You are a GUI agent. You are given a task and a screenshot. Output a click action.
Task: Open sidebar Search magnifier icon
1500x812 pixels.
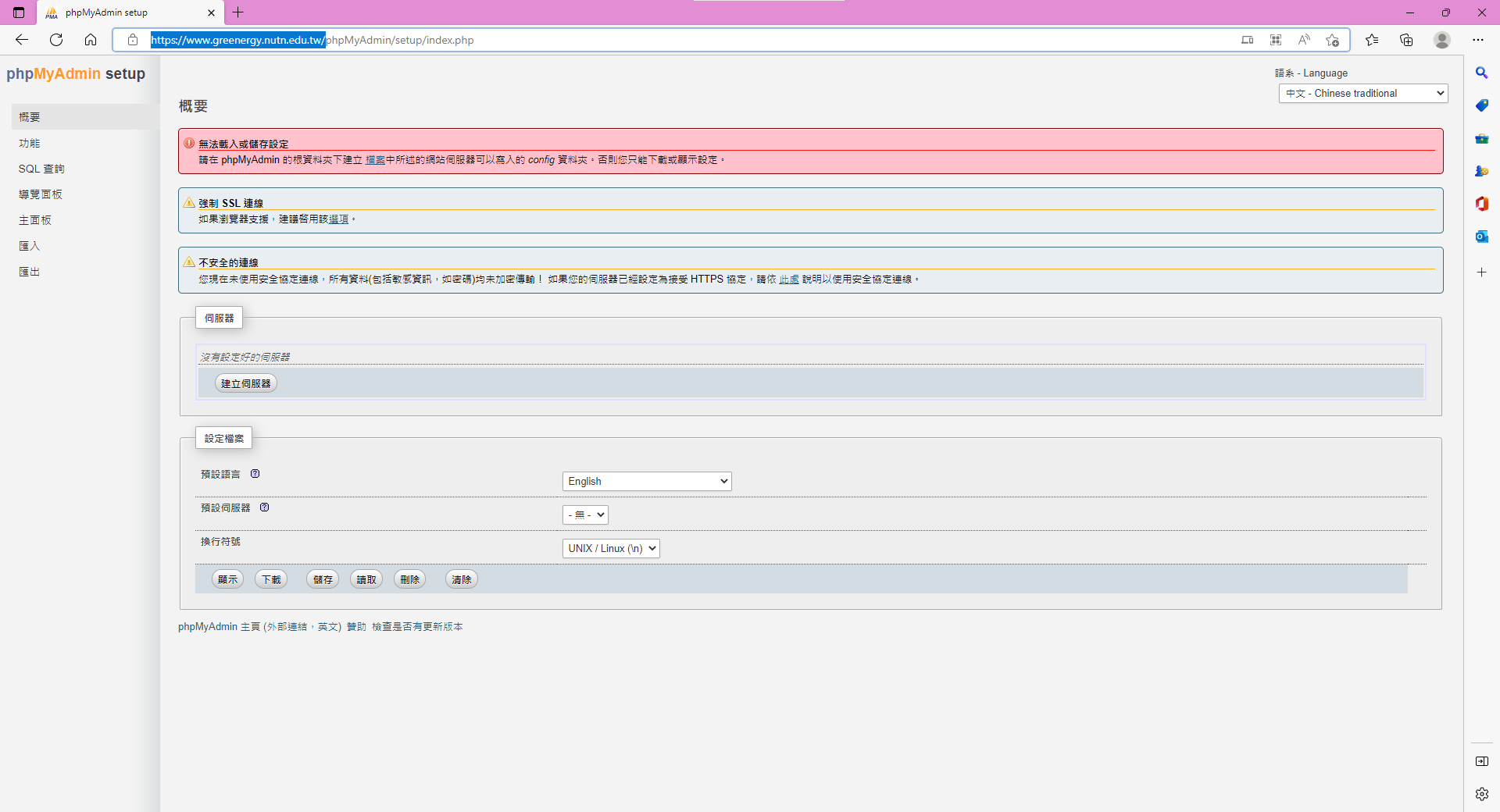click(1482, 73)
